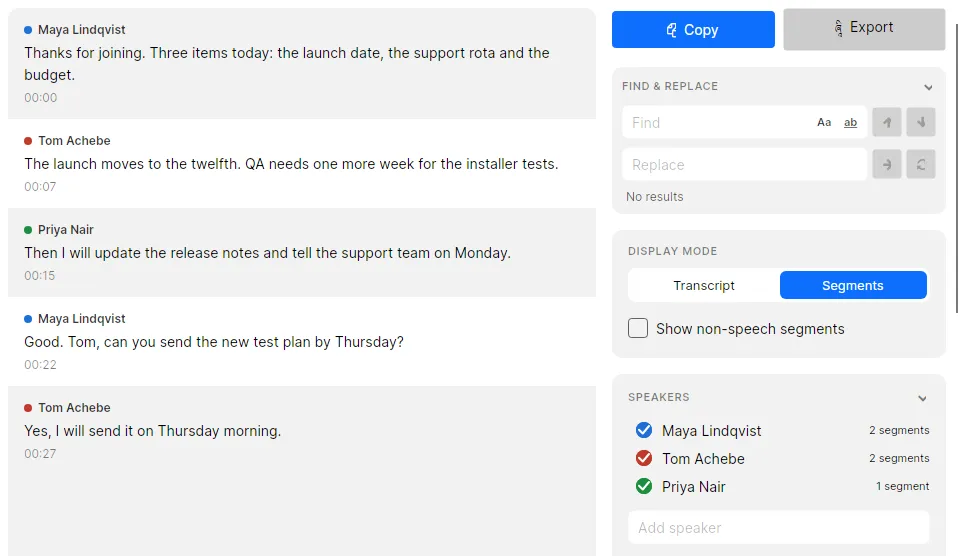Uncheck the Maya Lindqvist speaker filter

644,430
